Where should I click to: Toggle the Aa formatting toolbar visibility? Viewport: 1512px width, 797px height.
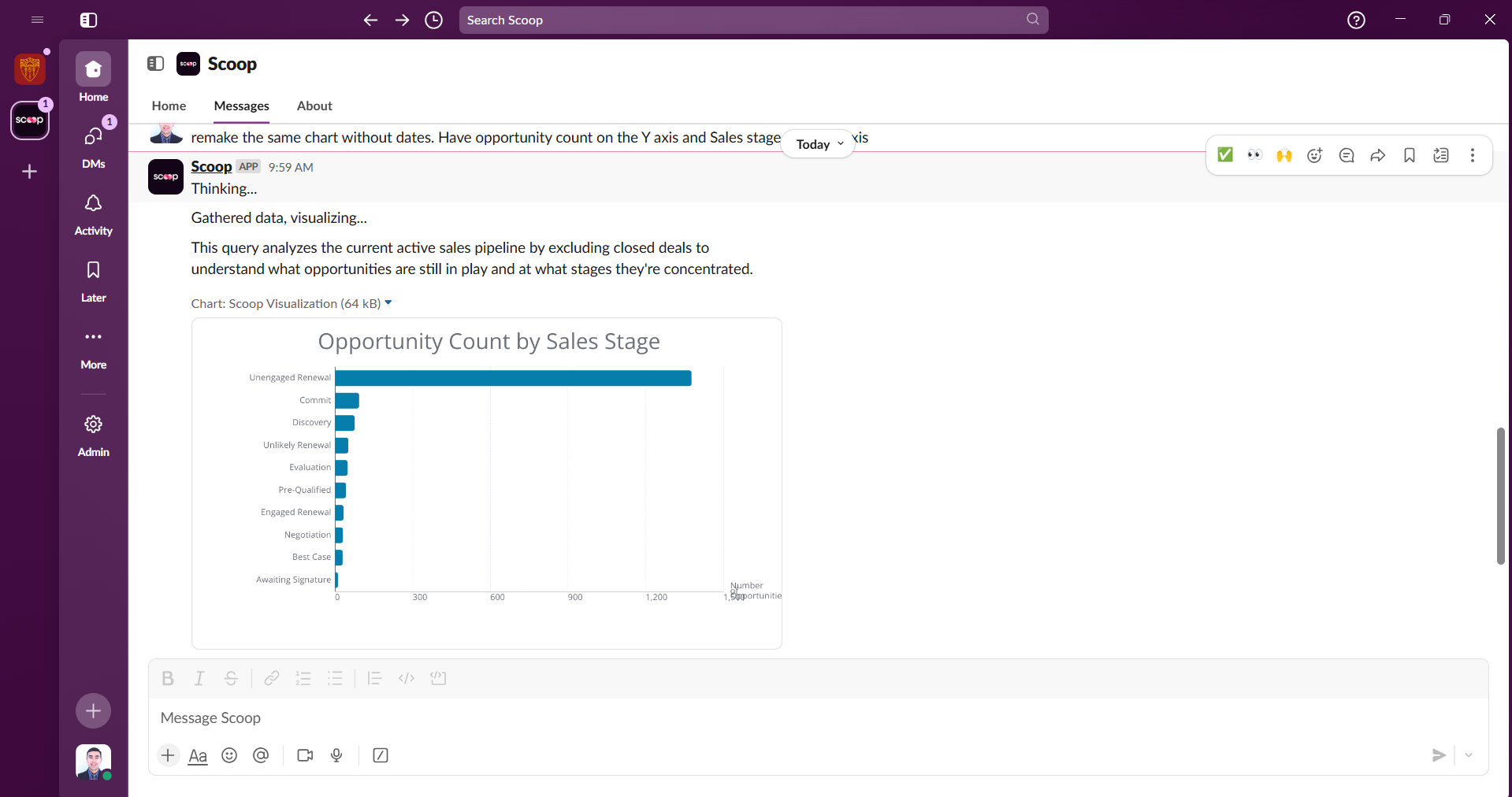point(198,755)
